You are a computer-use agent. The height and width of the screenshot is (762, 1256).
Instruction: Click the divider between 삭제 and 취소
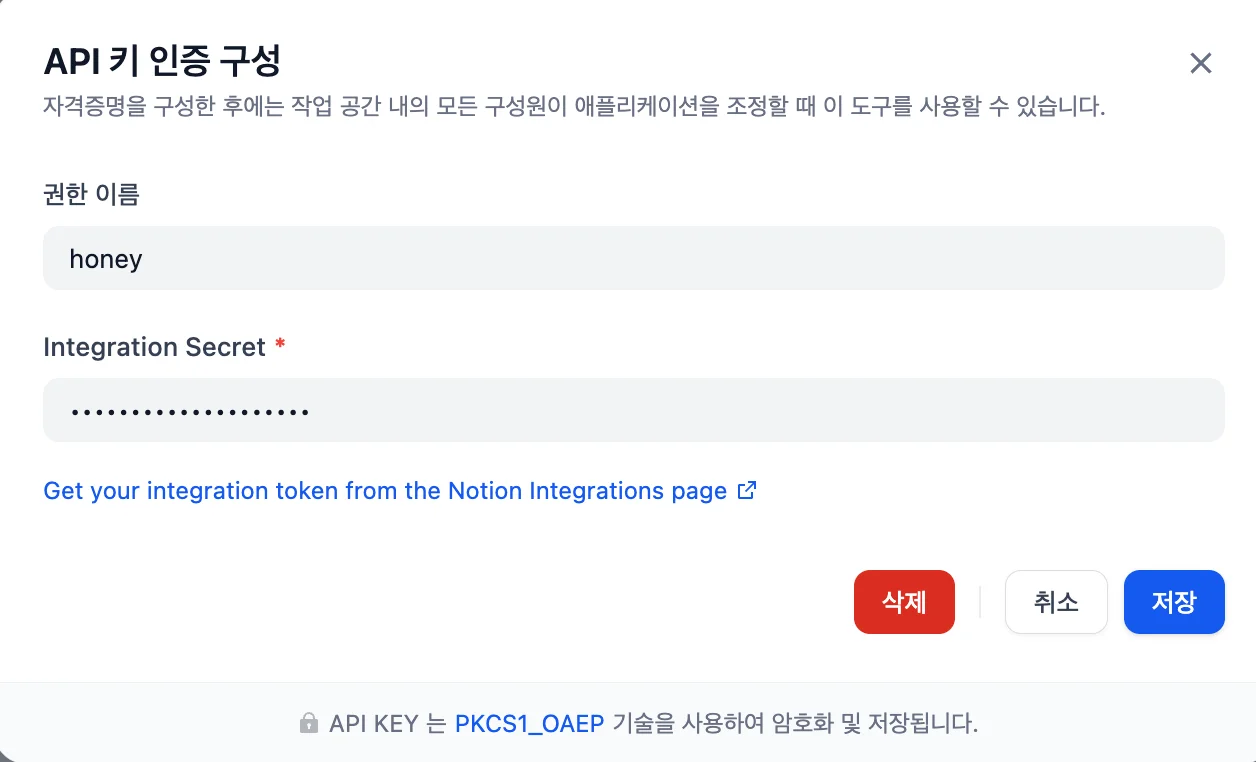click(x=979, y=602)
